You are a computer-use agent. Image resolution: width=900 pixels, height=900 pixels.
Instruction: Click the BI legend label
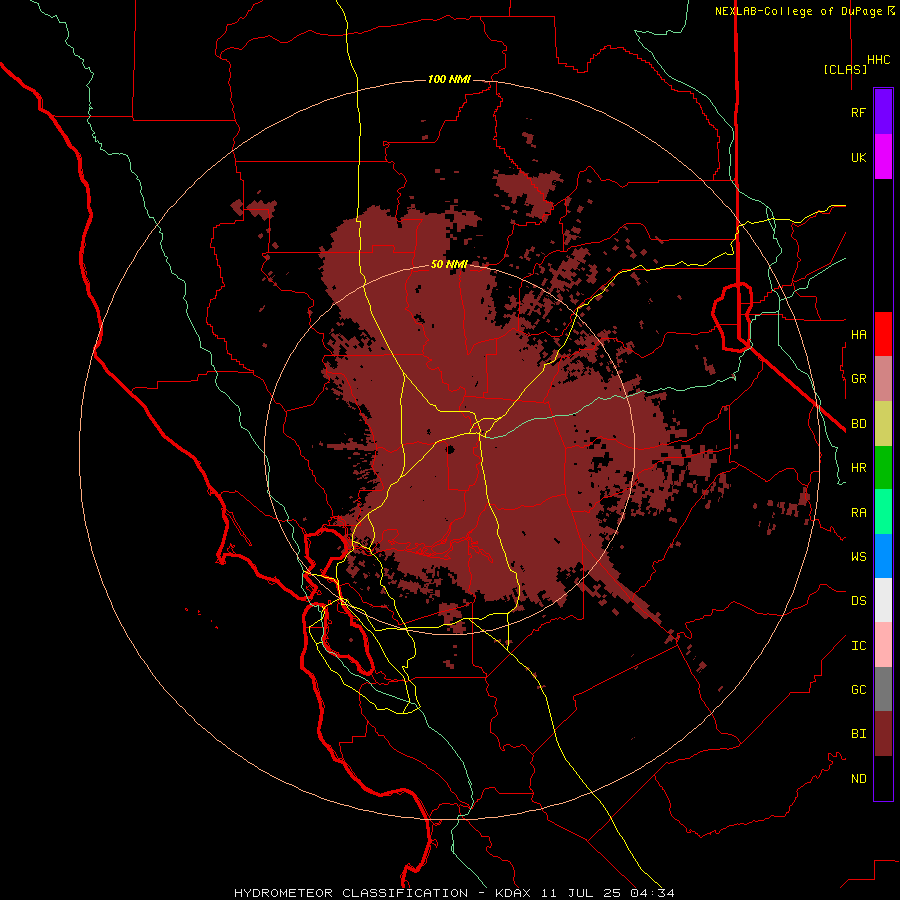[858, 734]
